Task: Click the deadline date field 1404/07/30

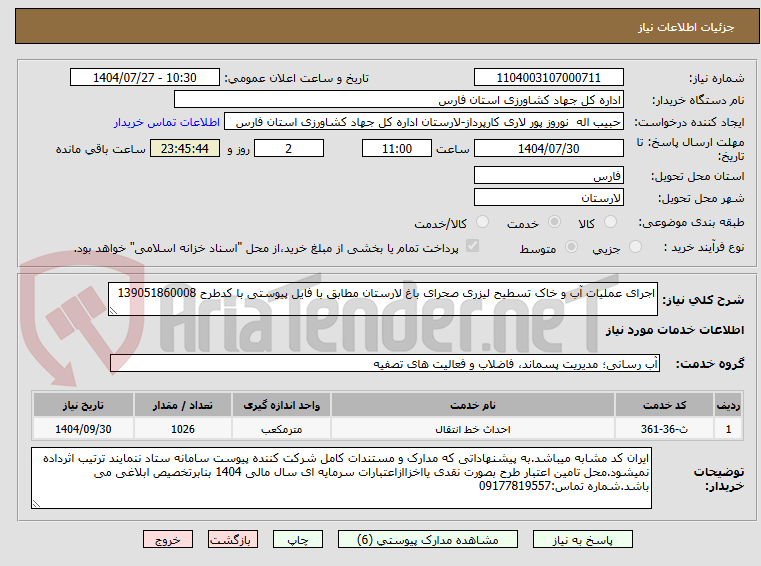Action: tap(548, 148)
